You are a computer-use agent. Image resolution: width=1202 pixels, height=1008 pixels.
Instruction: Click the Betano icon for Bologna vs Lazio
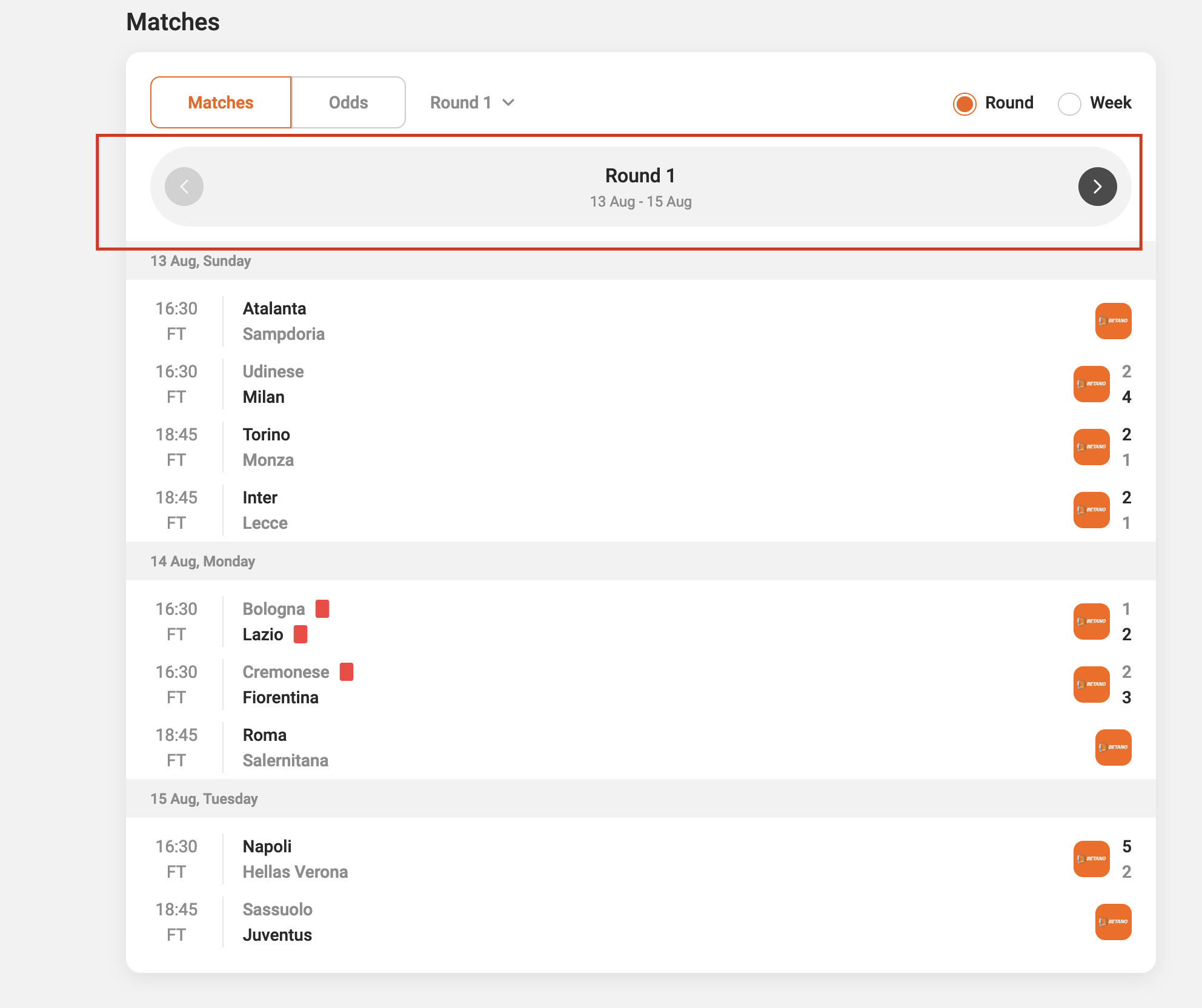(x=1091, y=622)
